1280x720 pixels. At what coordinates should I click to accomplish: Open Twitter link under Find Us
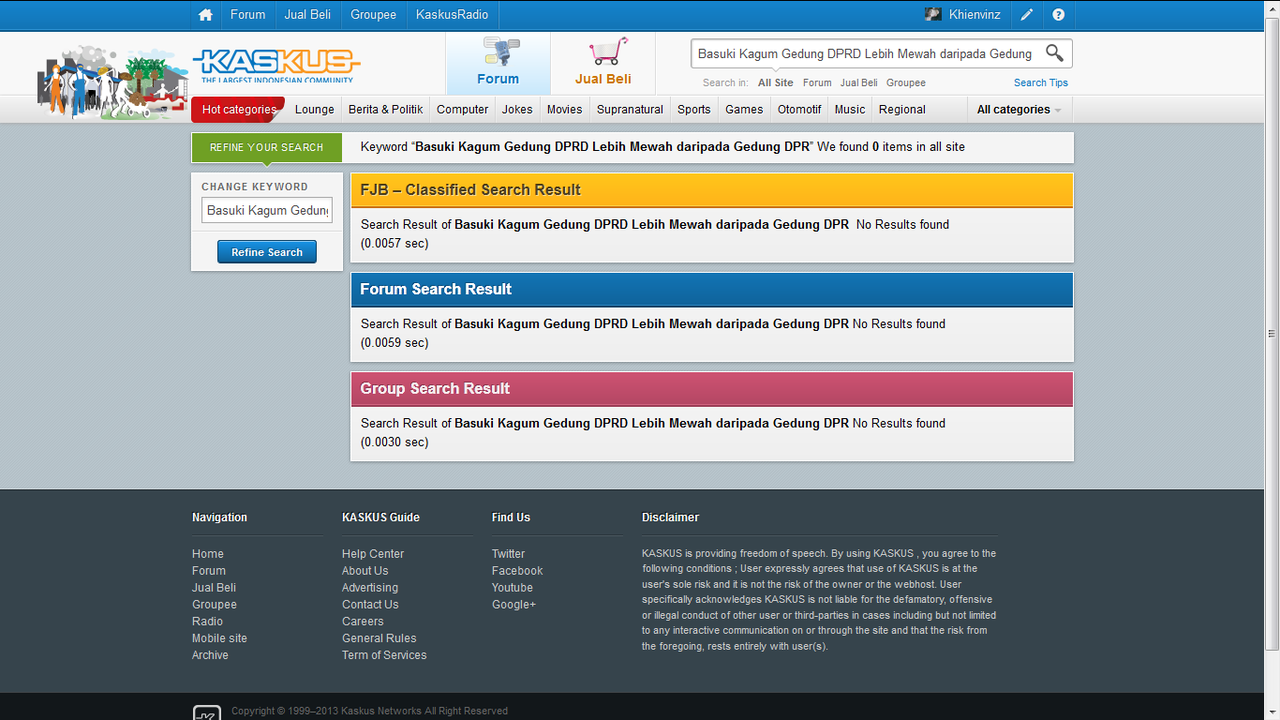(x=508, y=554)
